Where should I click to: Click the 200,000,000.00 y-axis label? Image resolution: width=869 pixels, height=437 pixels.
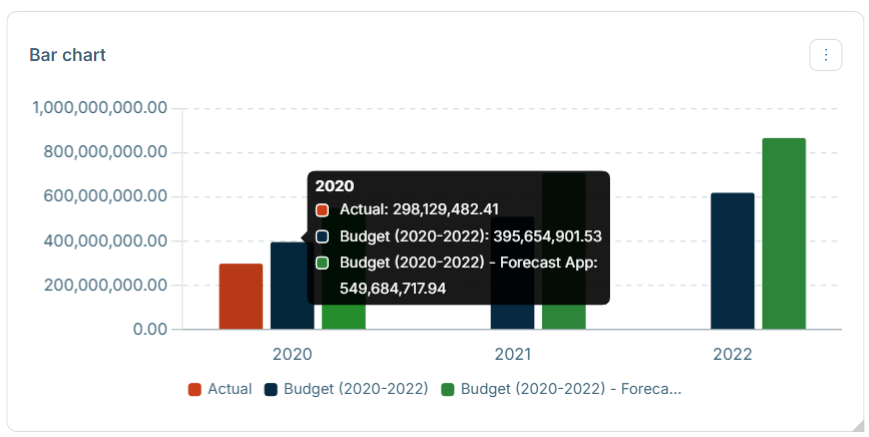coord(105,285)
